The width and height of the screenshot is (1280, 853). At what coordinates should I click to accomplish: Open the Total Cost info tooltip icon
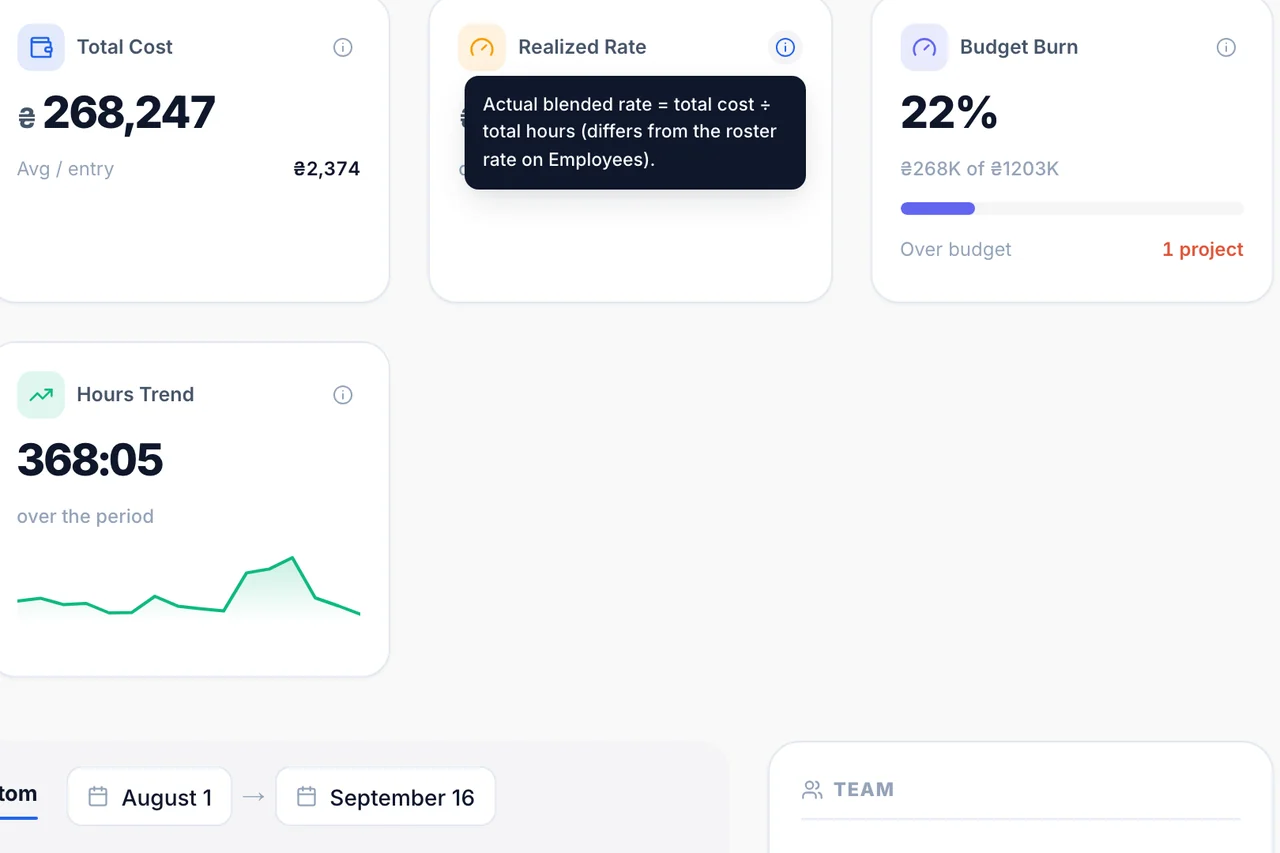coord(343,47)
